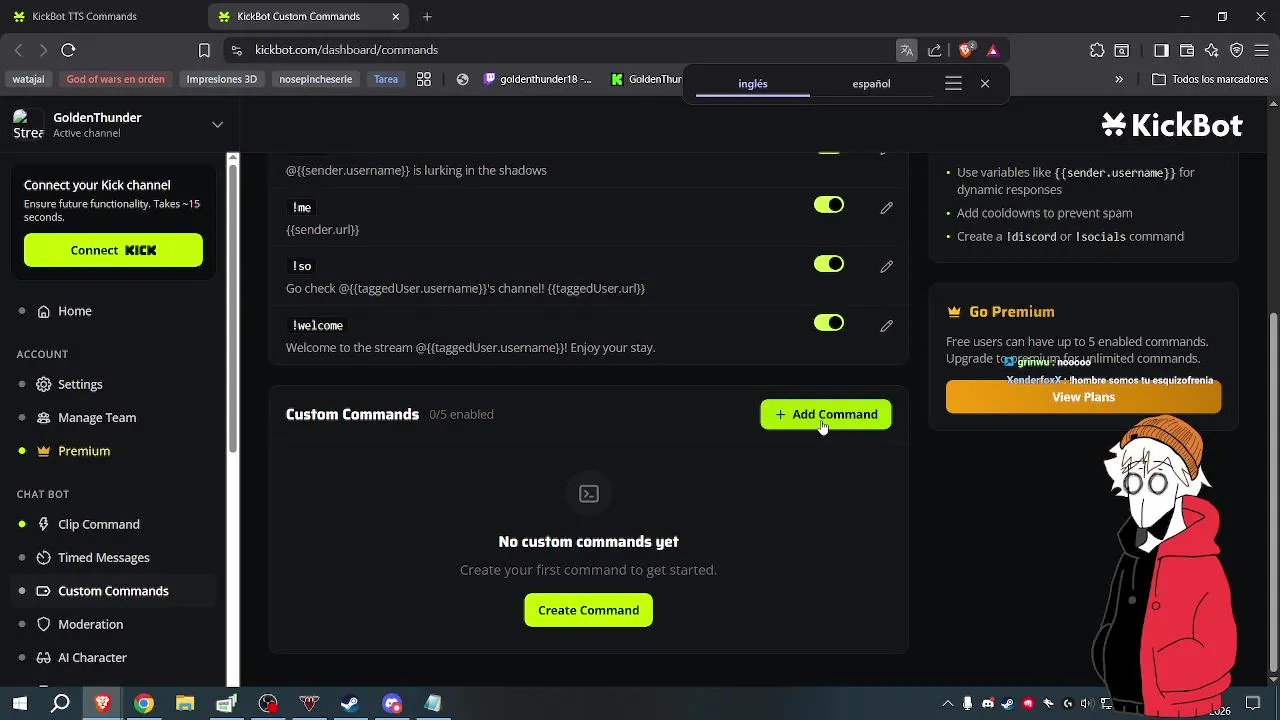Viewport: 1280px width, 720px height.
Task: Open Windows Start menu
Action: coord(19,704)
